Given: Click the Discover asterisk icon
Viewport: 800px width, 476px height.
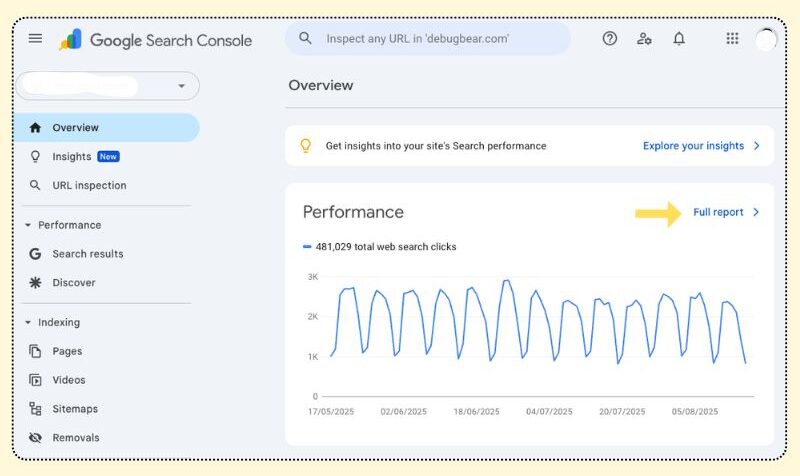Looking at the screenshot, I should coord(35,283).
